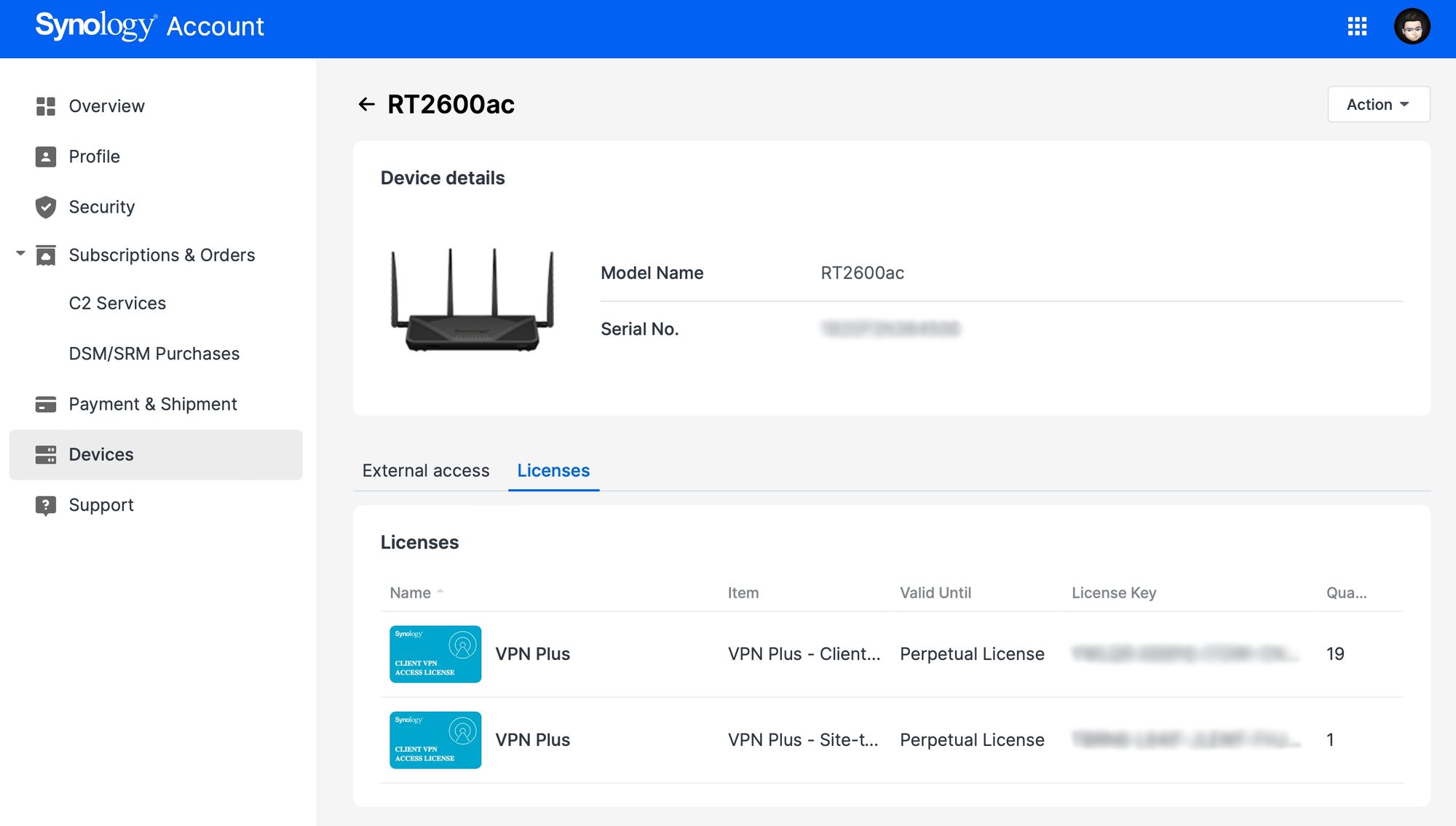Click the Devices server icon
The width and height of the screenshot is (1456, 826).
(46, 455)
